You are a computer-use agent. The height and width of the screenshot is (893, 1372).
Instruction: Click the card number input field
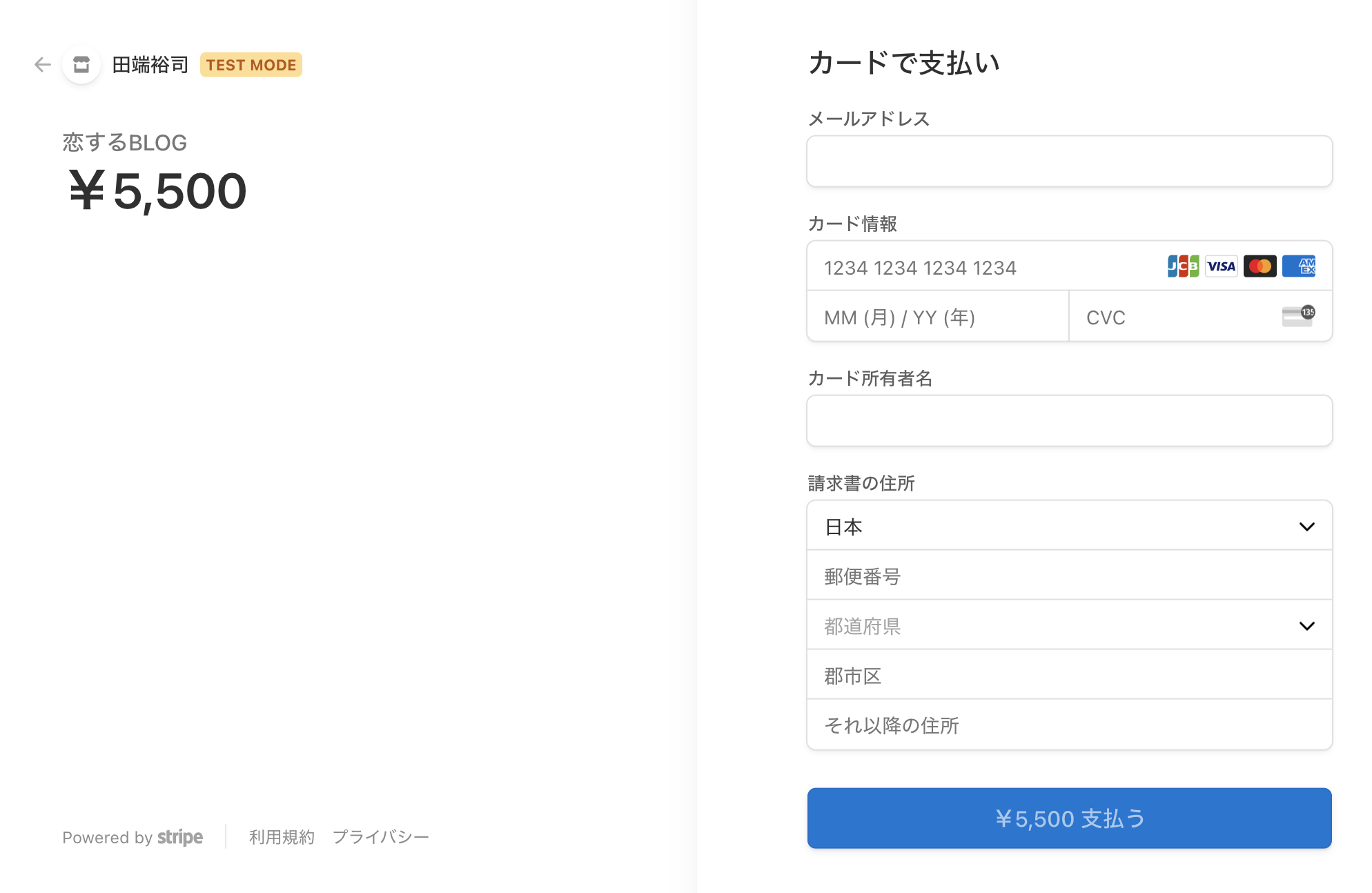click(x=1070, y=266)
